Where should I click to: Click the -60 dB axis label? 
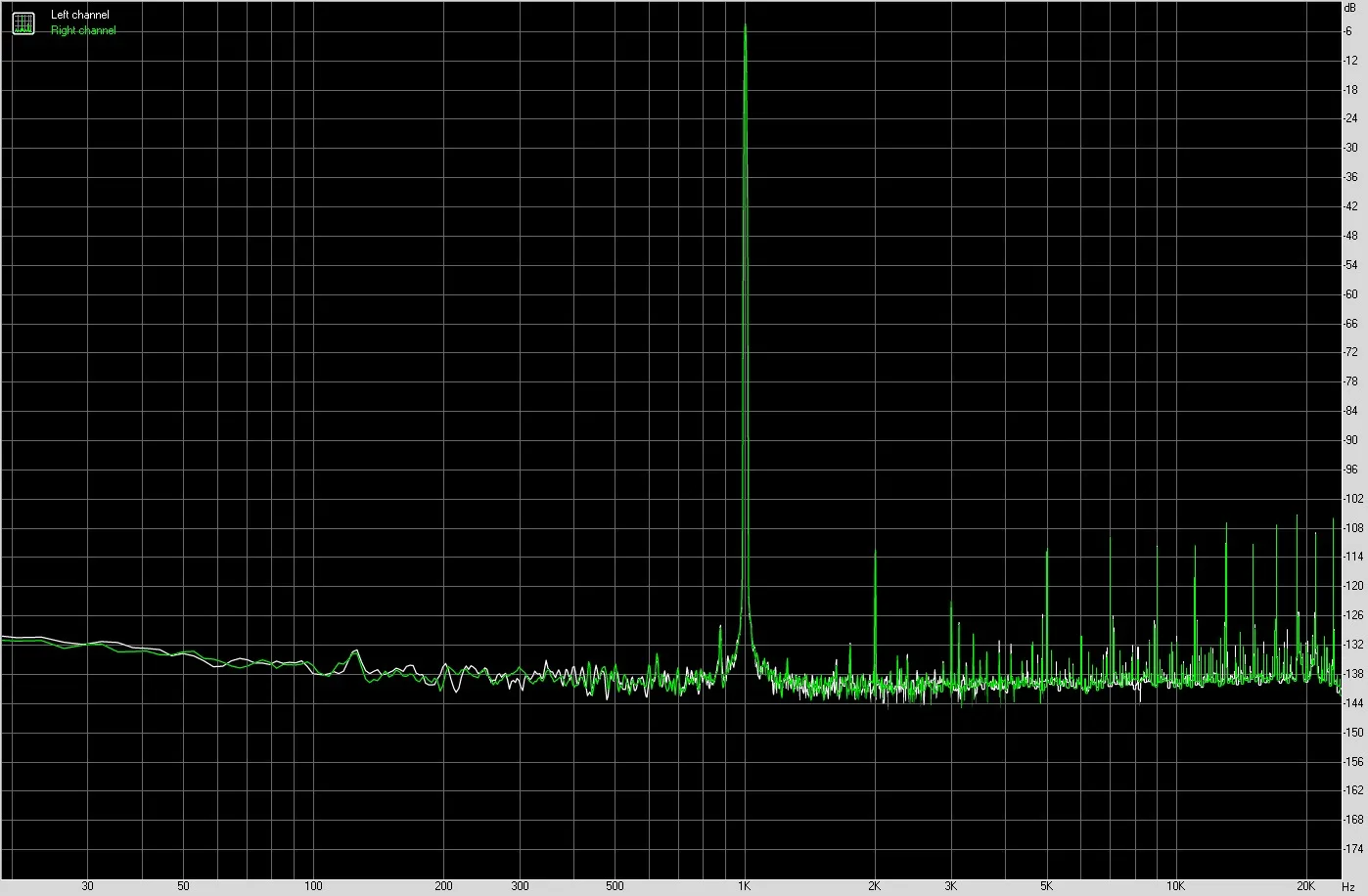pyautogui.click(x=1350, y=294)
